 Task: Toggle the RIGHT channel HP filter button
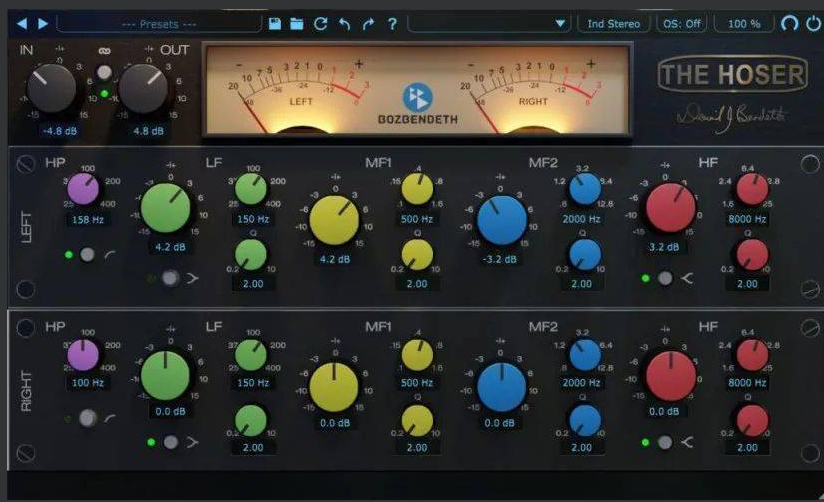coord(88,418)
